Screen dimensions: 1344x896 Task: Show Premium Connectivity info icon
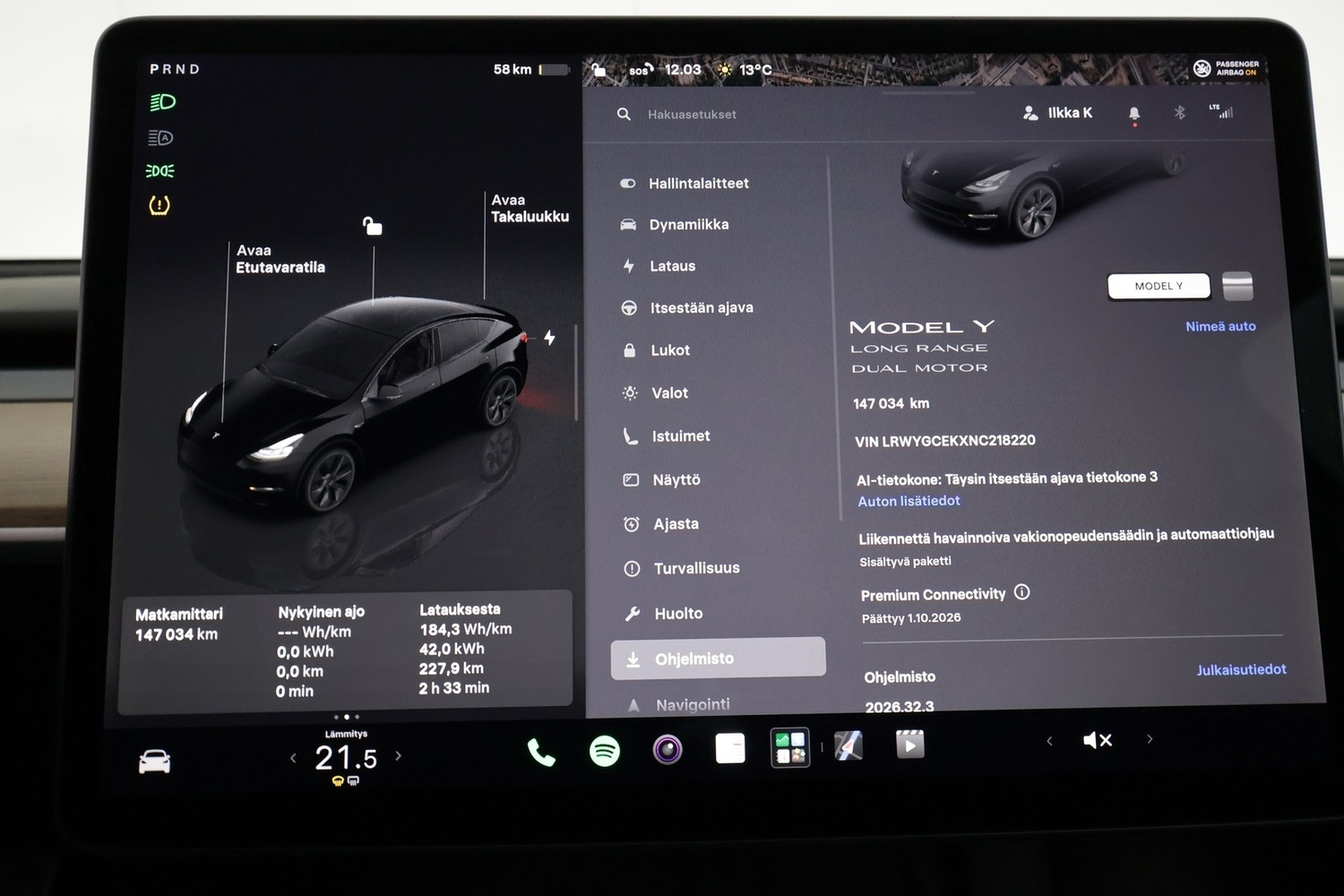[1022, 592]
